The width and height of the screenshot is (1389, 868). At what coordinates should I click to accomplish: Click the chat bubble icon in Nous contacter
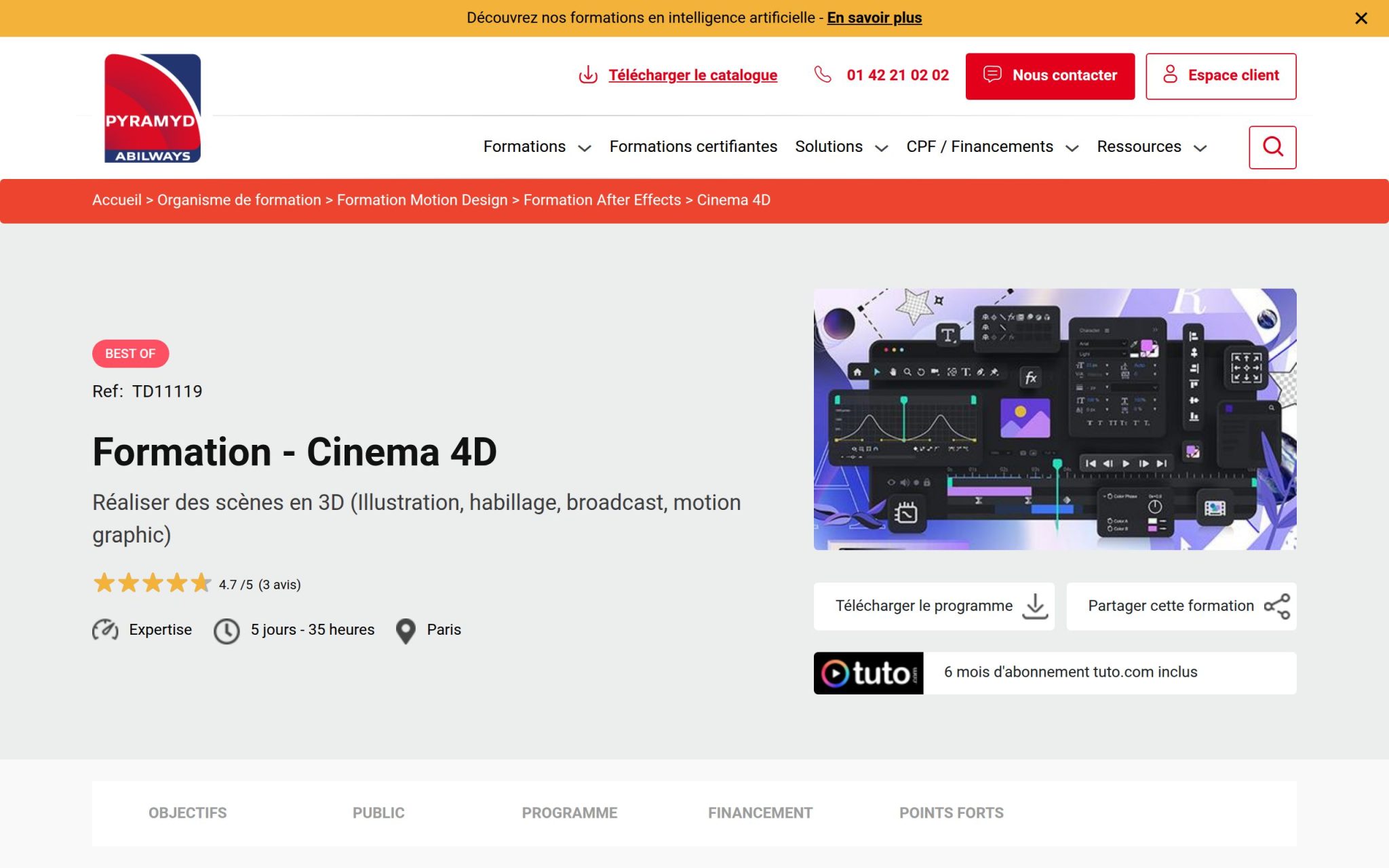pyautogui.click(x=992, y=74)
